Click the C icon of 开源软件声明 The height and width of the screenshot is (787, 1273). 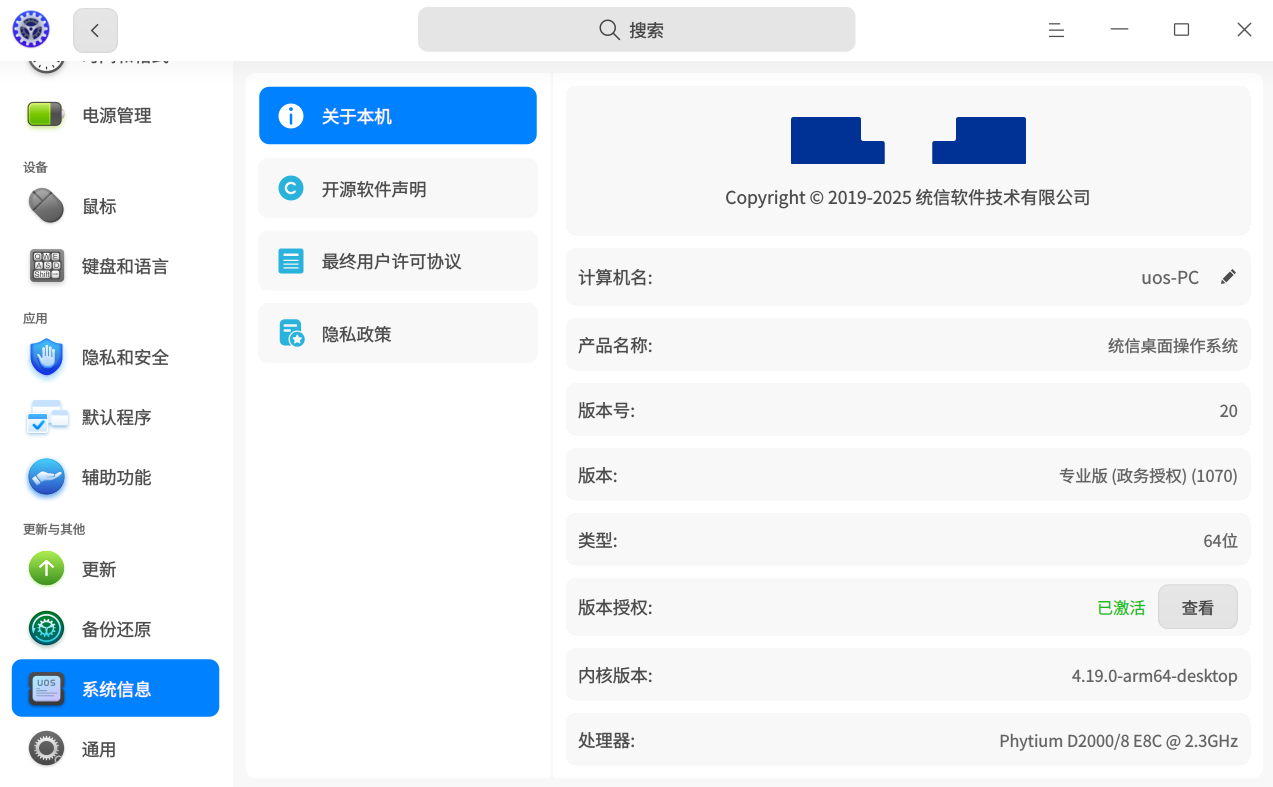click(291, 188)
